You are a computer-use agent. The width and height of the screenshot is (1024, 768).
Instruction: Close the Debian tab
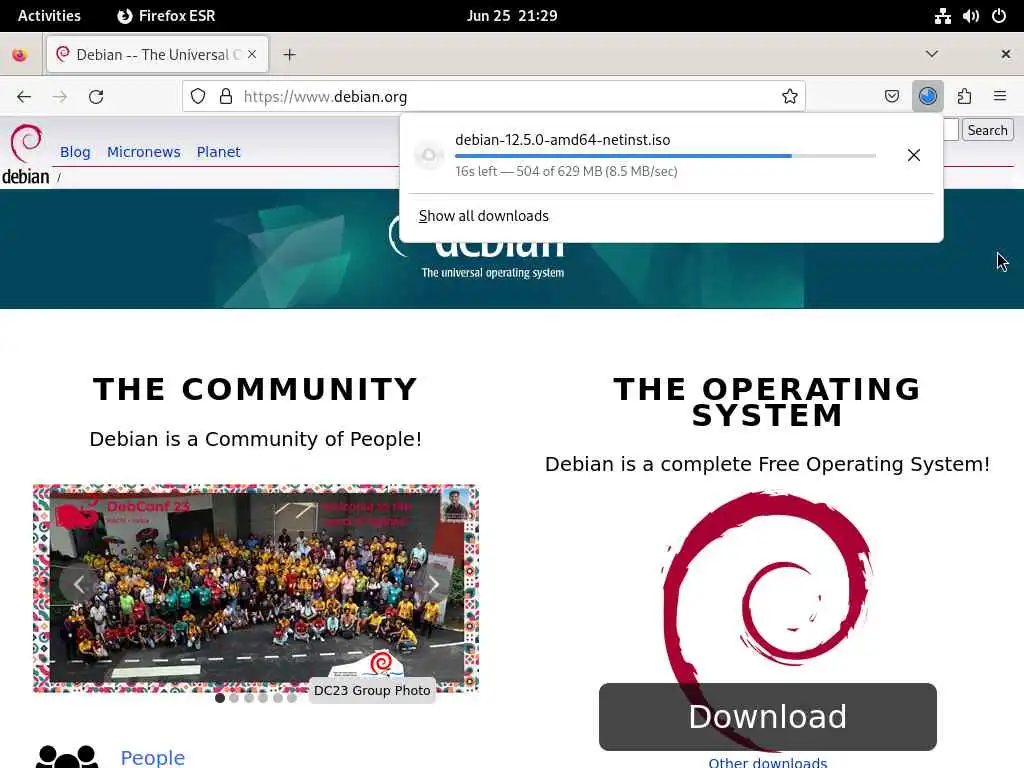[x=252, y=54]
